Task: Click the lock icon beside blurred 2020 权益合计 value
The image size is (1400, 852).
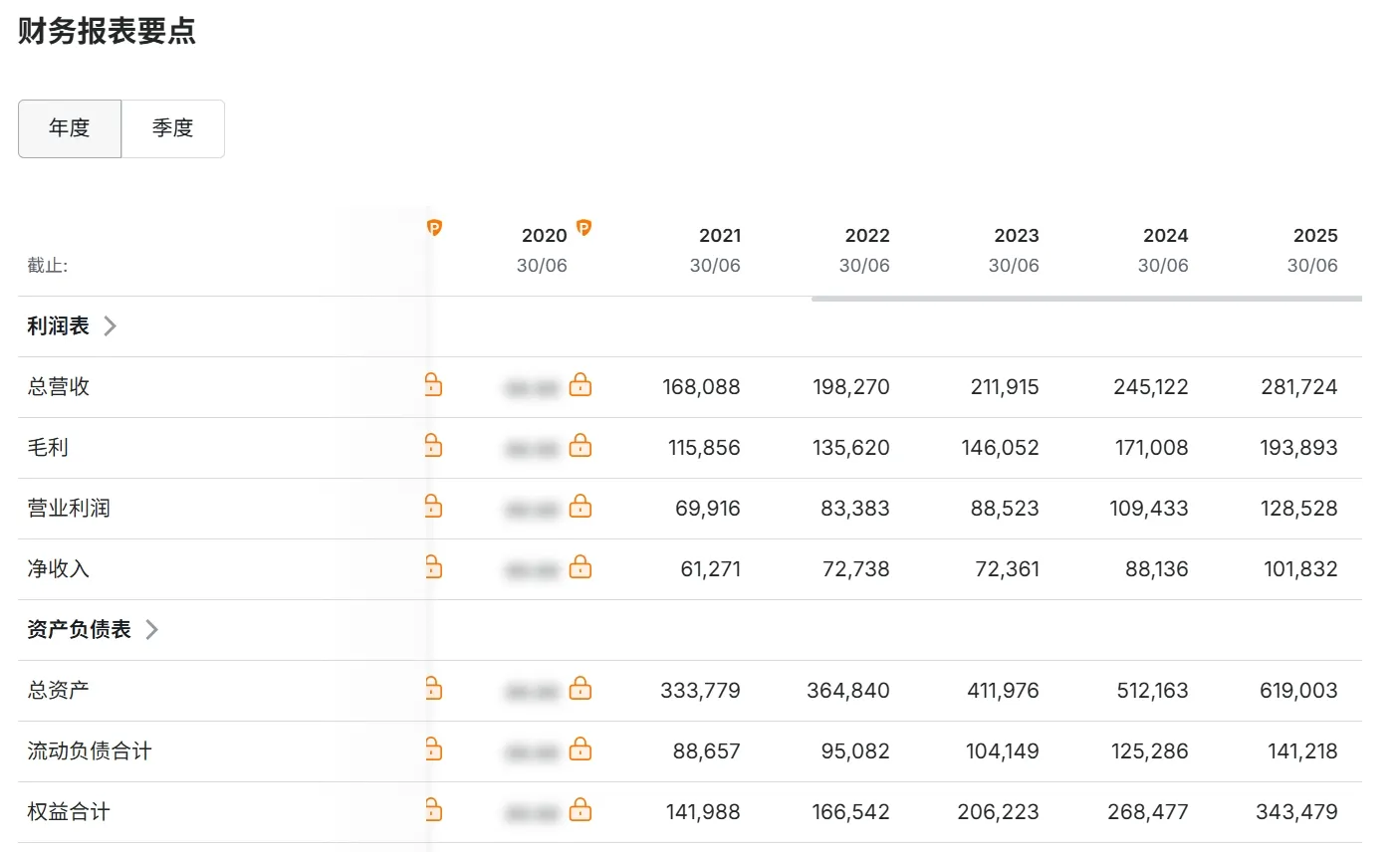Action: pos(580,810)
